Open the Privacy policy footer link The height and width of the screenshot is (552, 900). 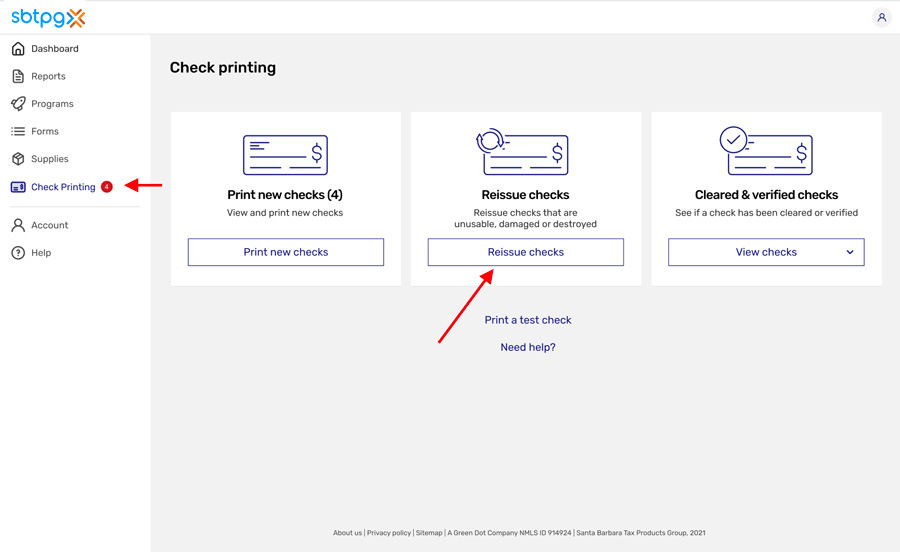[x=389, y=532]
